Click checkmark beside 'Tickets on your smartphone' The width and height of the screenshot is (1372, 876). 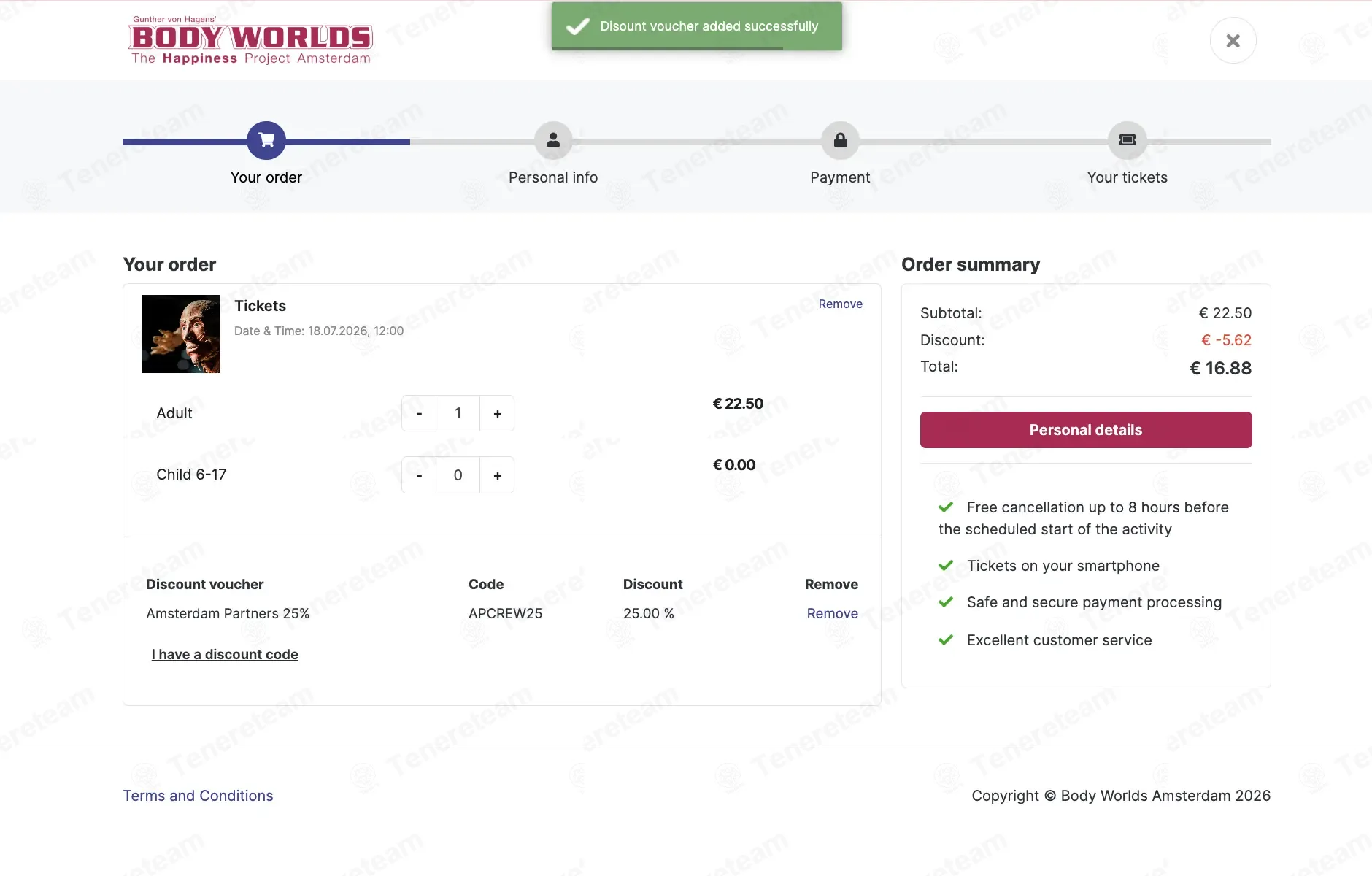946,566
